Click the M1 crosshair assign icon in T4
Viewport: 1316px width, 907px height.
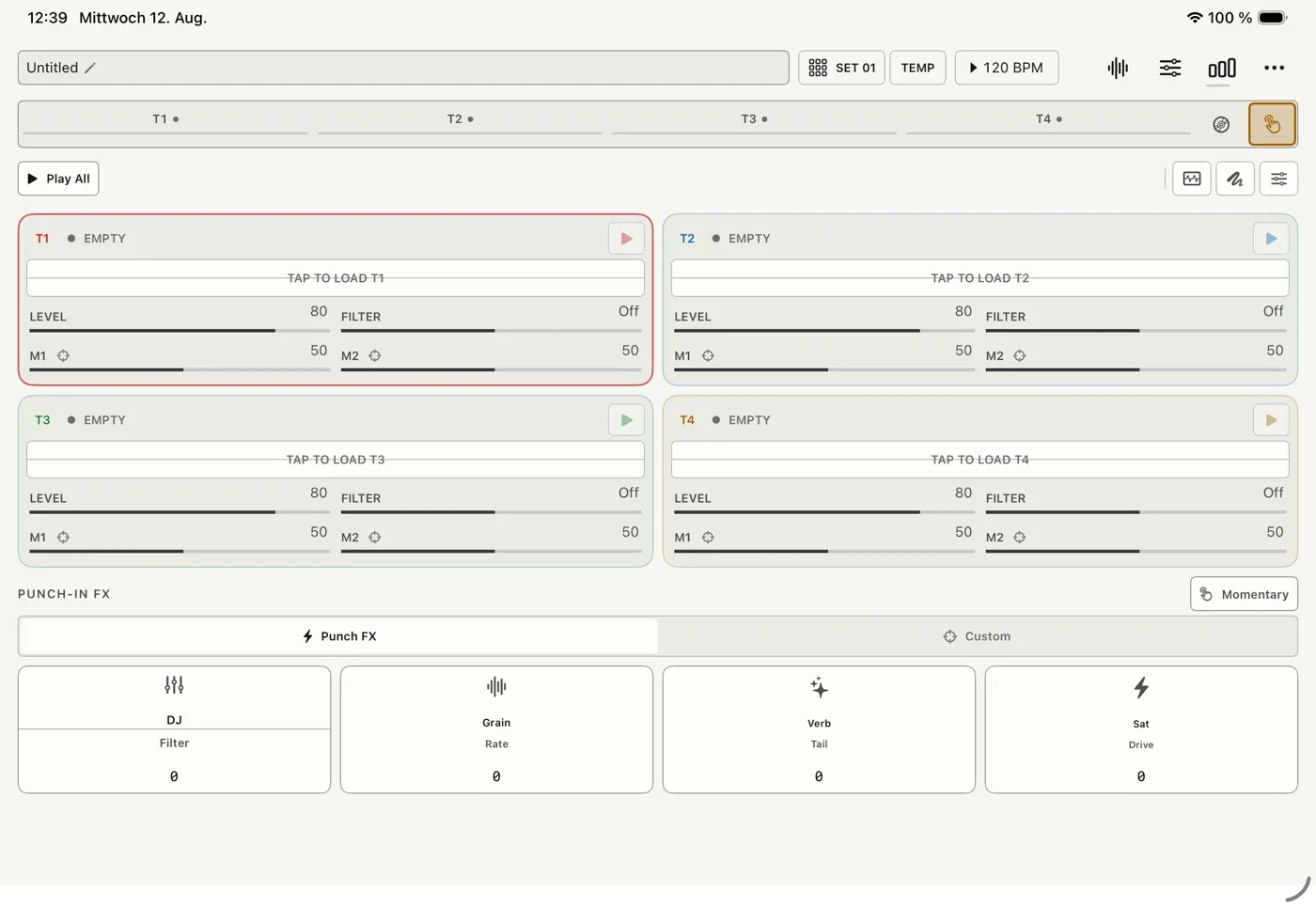point(708,538)
